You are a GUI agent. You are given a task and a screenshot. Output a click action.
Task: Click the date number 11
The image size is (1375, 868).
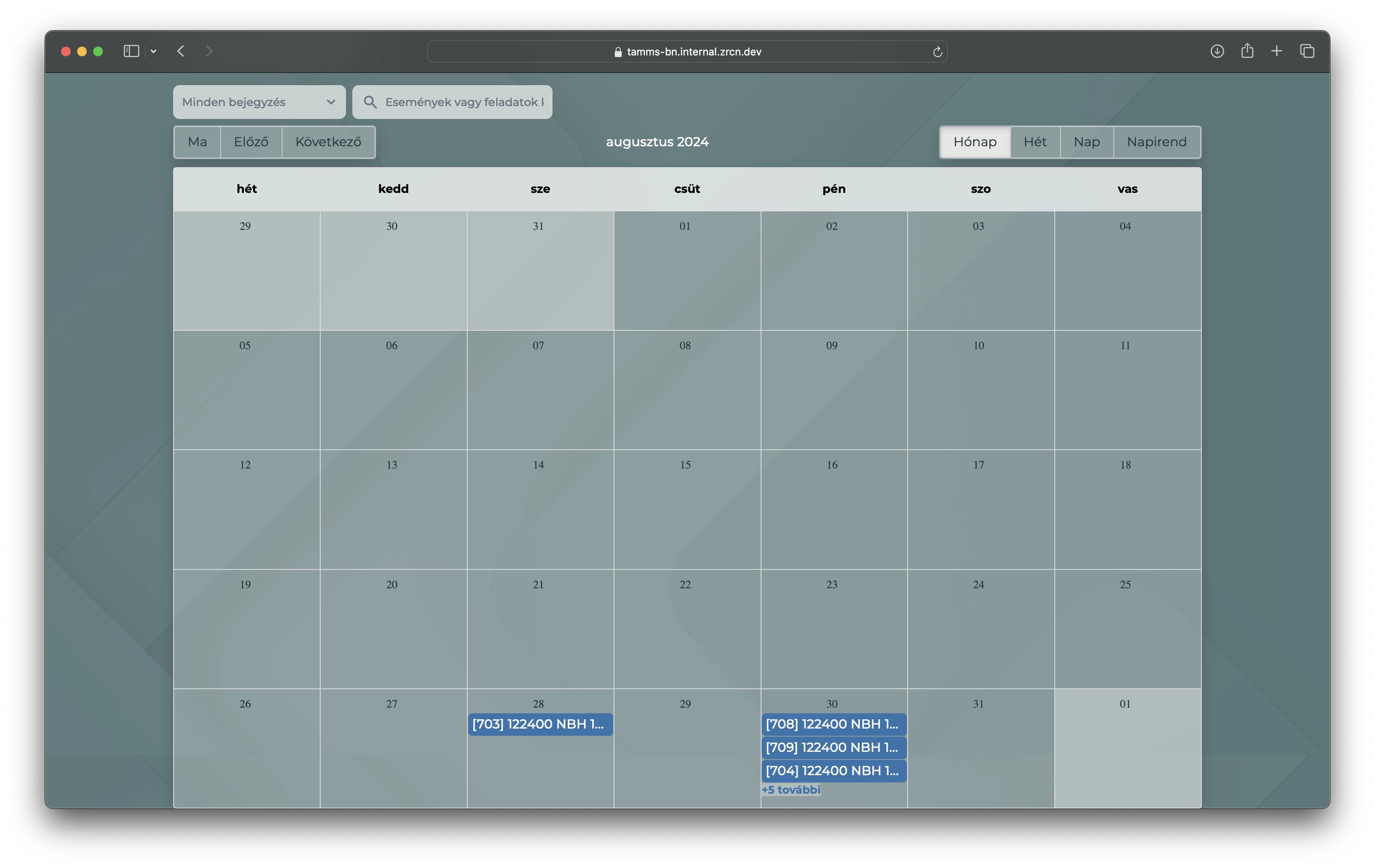(1125, 346)
